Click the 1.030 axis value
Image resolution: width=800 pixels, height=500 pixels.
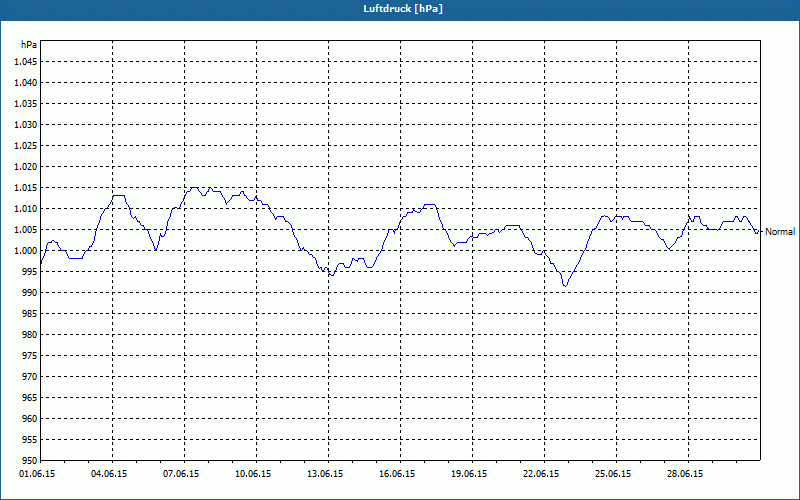[26, 124]
